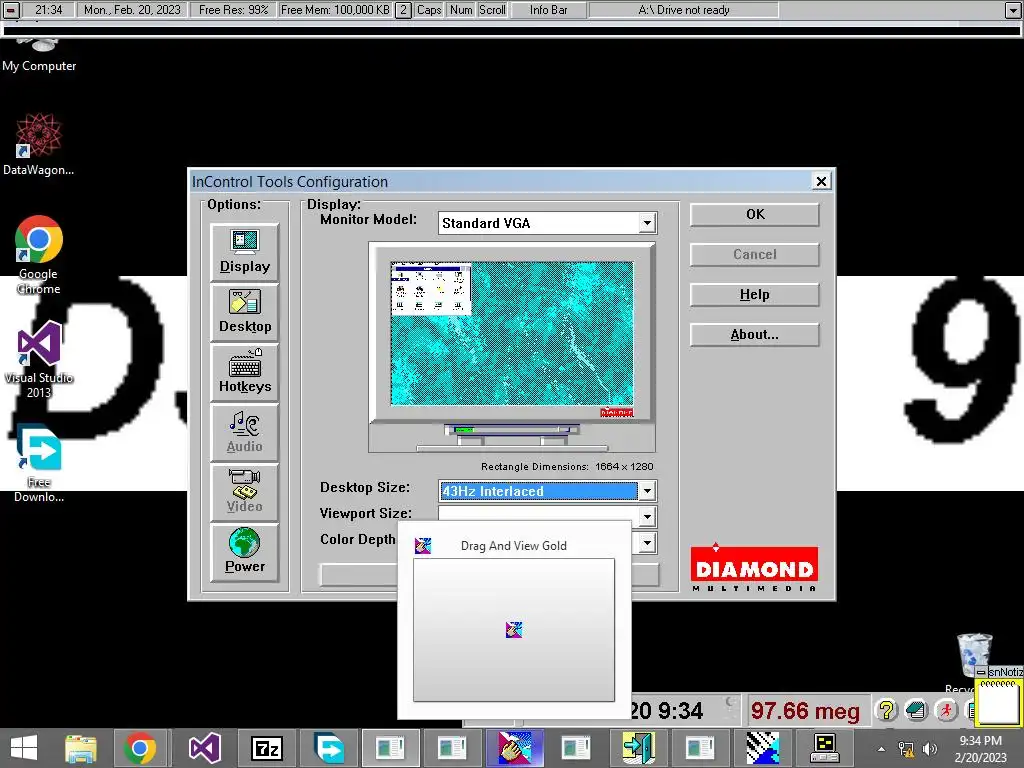Open the Power options section
Viewport: 1024px width, 768px height.
point(245,552)
